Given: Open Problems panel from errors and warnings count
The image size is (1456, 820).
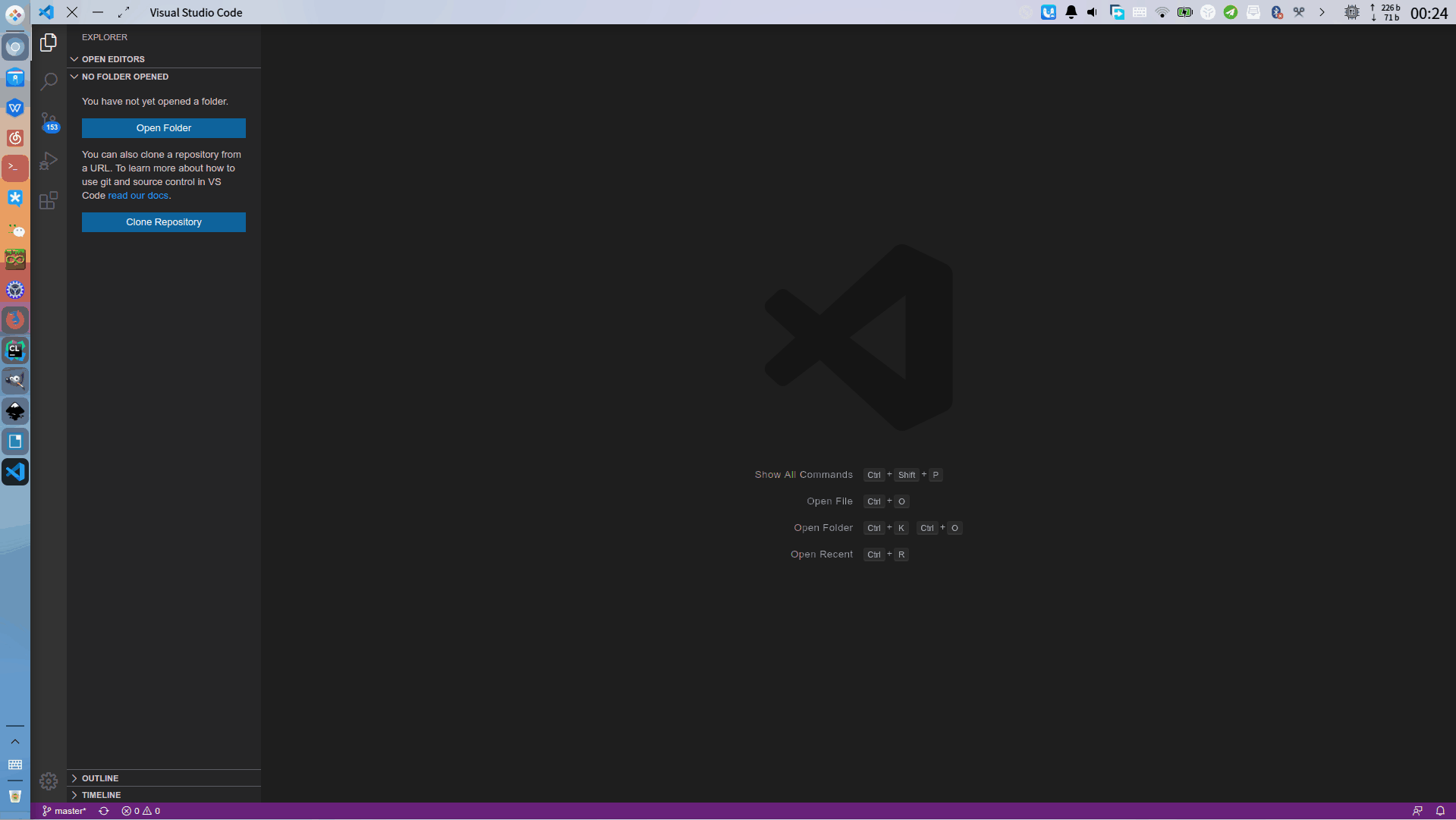Looking at the screenshot, I should coord(141,811).
